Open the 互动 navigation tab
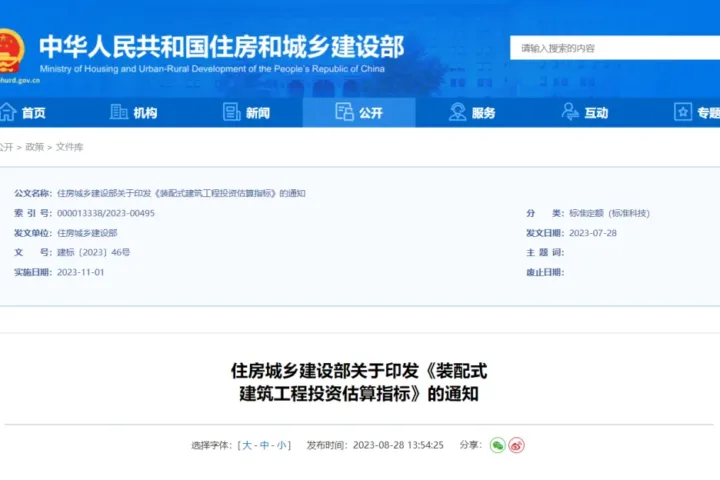The image size is (720, 480). point(596,113)
